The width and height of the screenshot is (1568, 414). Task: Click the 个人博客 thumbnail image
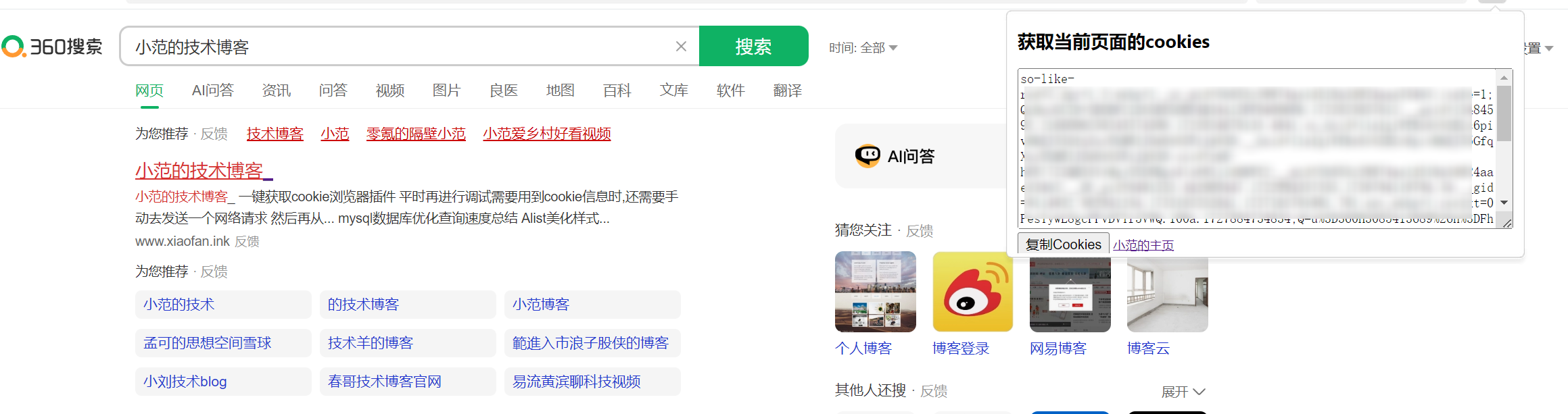876,292
